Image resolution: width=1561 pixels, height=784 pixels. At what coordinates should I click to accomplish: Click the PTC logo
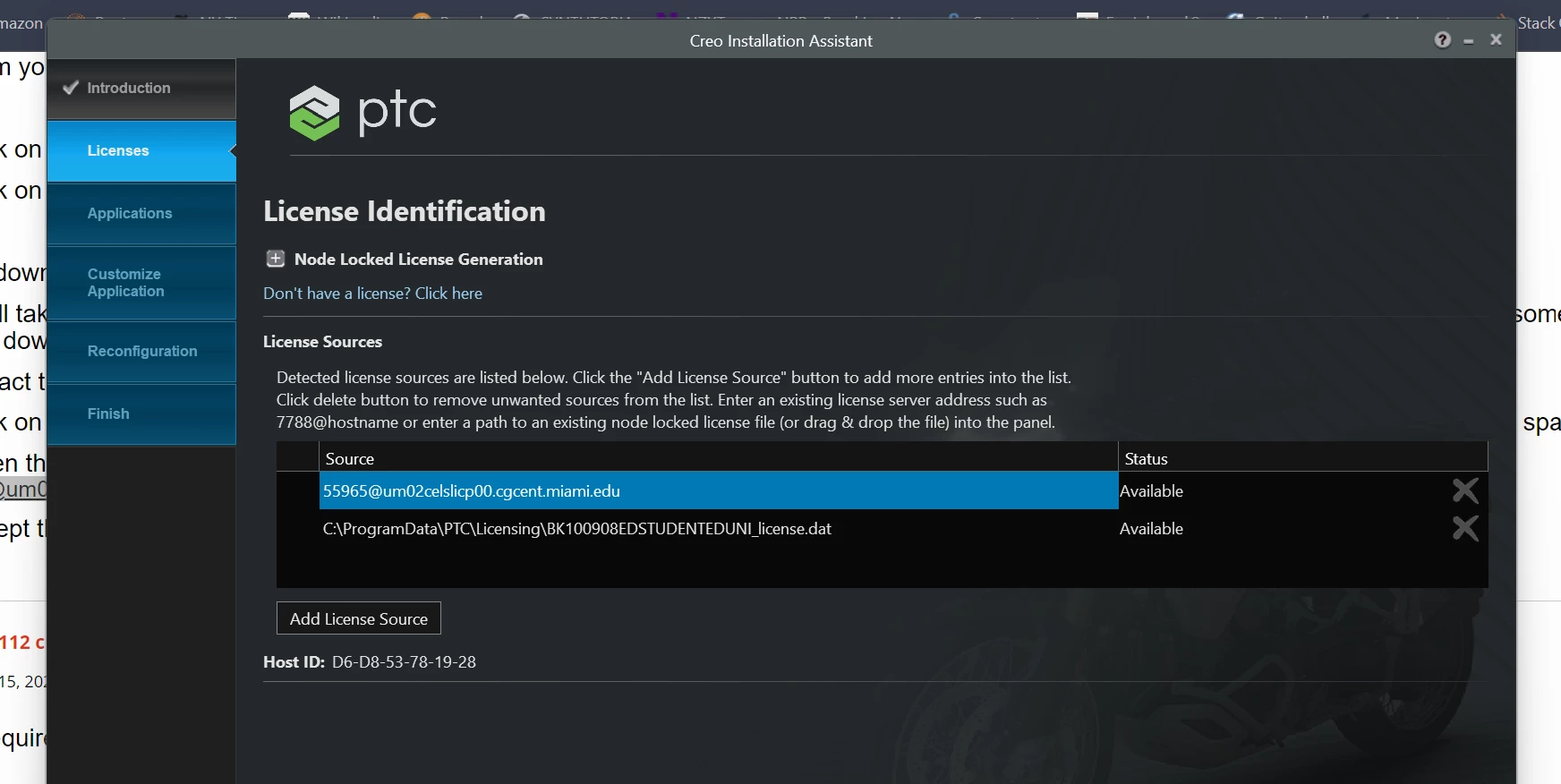coord(363,112)
